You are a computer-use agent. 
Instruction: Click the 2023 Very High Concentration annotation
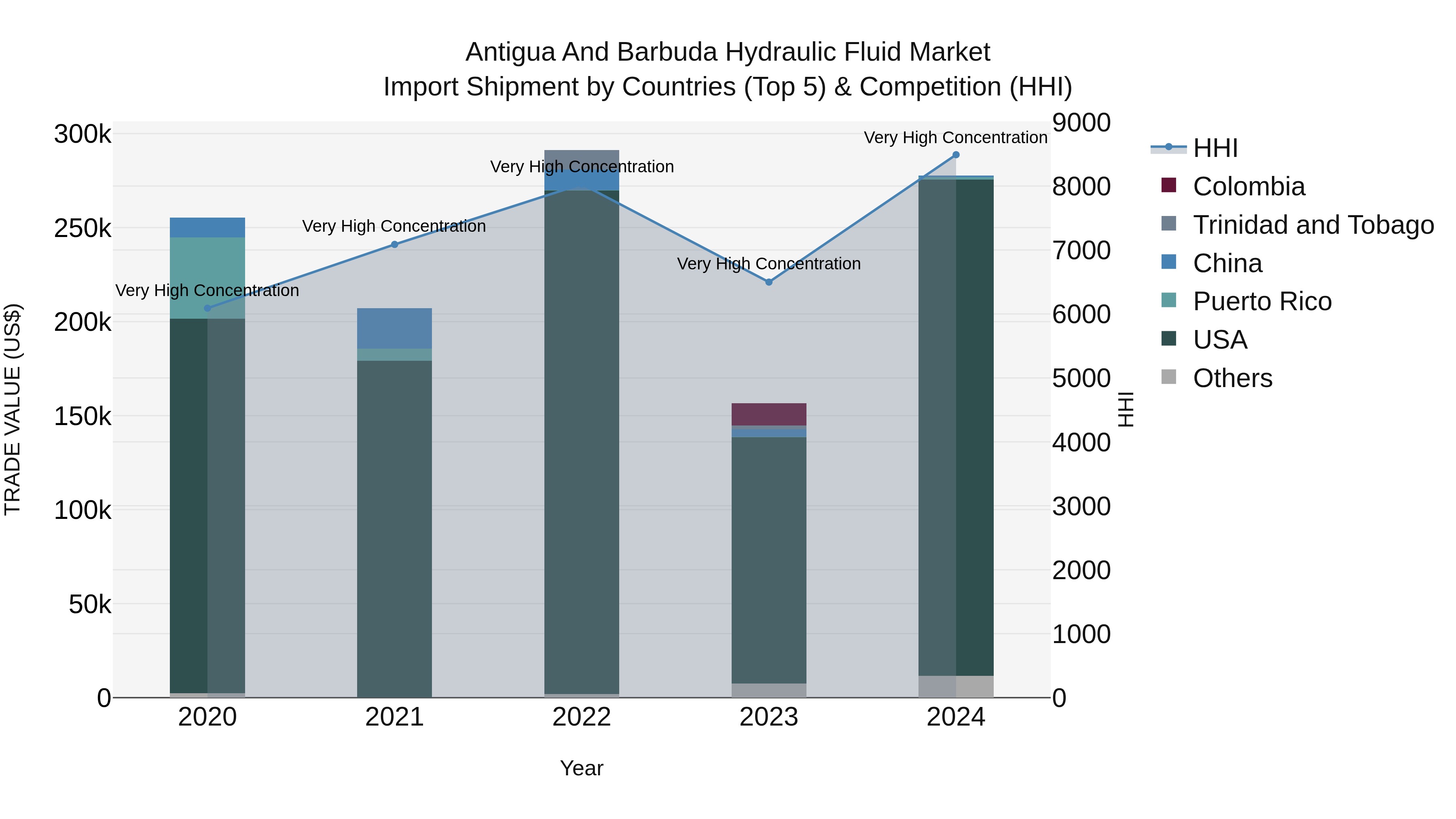tap(769, 263)
